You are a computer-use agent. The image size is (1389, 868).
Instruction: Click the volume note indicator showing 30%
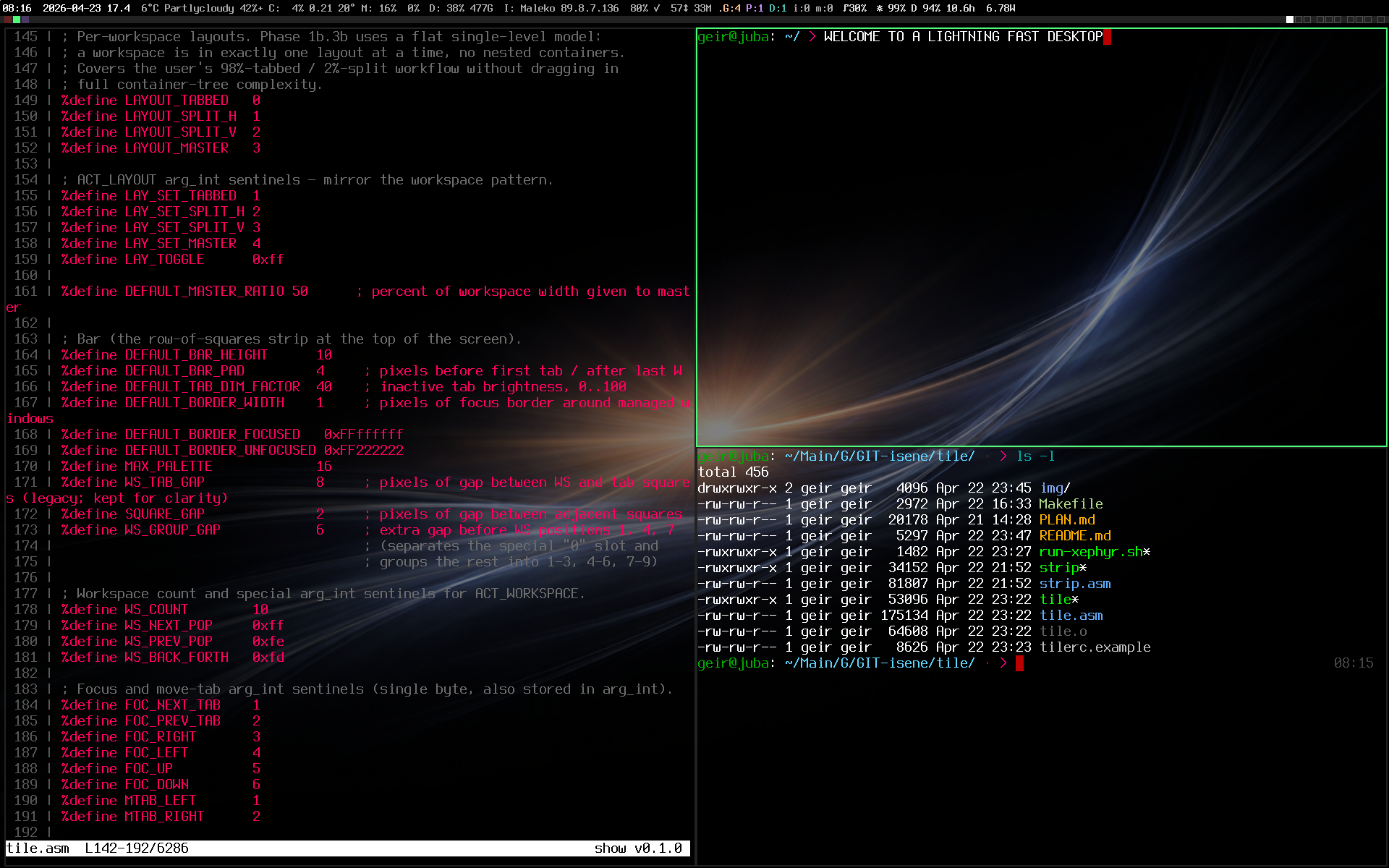pos(854,8)
